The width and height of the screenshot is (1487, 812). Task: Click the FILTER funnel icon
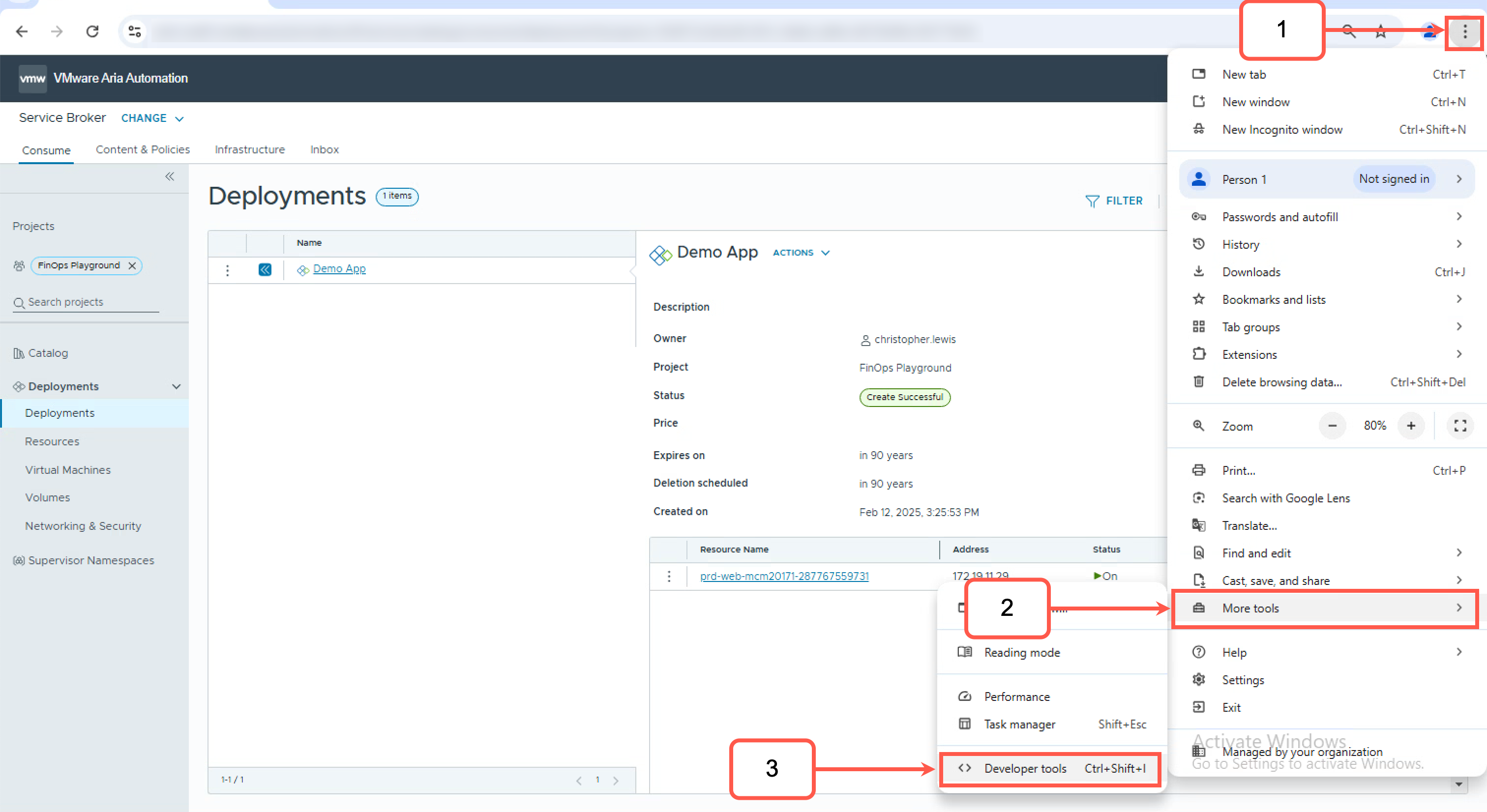click(x=1092, y=201)
